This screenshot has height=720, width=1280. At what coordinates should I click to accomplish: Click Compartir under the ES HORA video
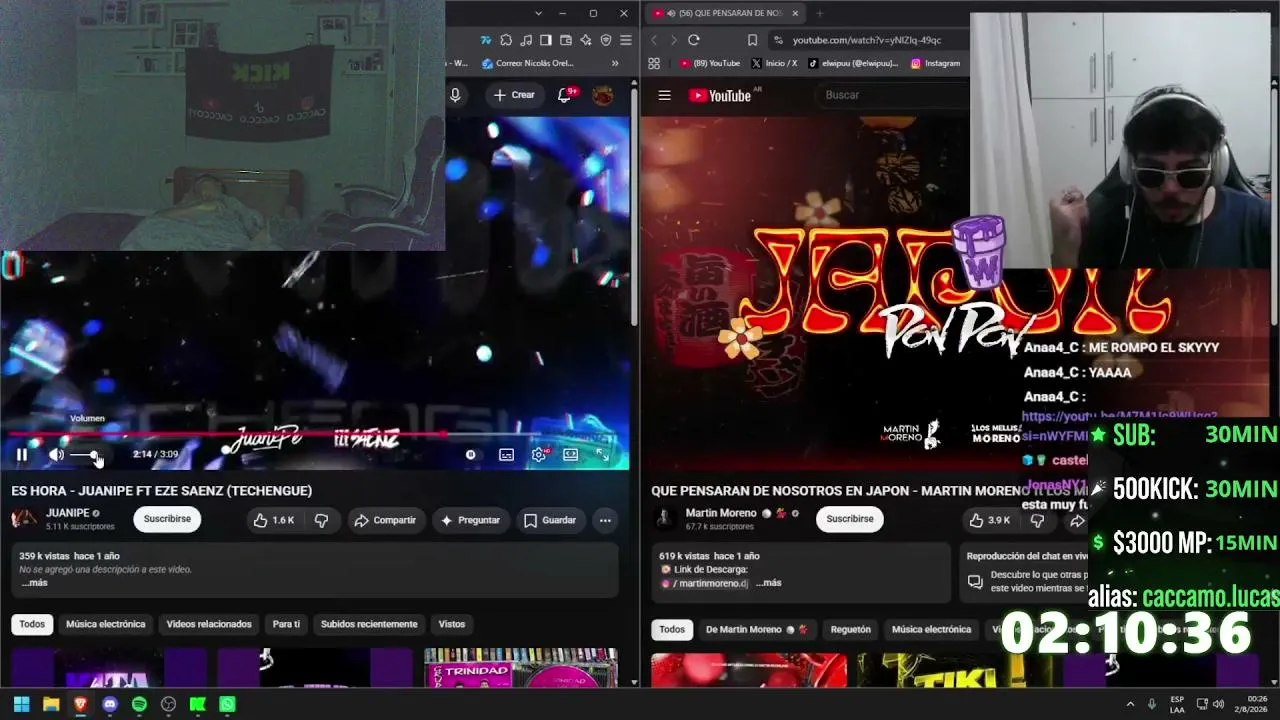click(386, 520)
